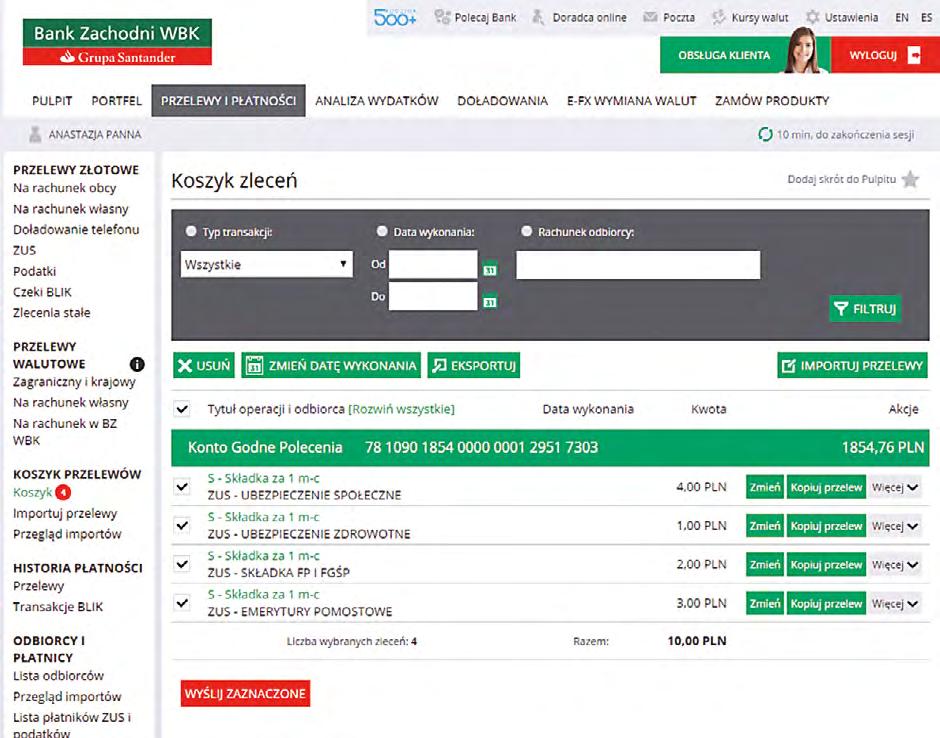940x738 pixels.
Task: Uncheck the Emerytury pomostowe transfer checkbox
Action: (182, 603)
